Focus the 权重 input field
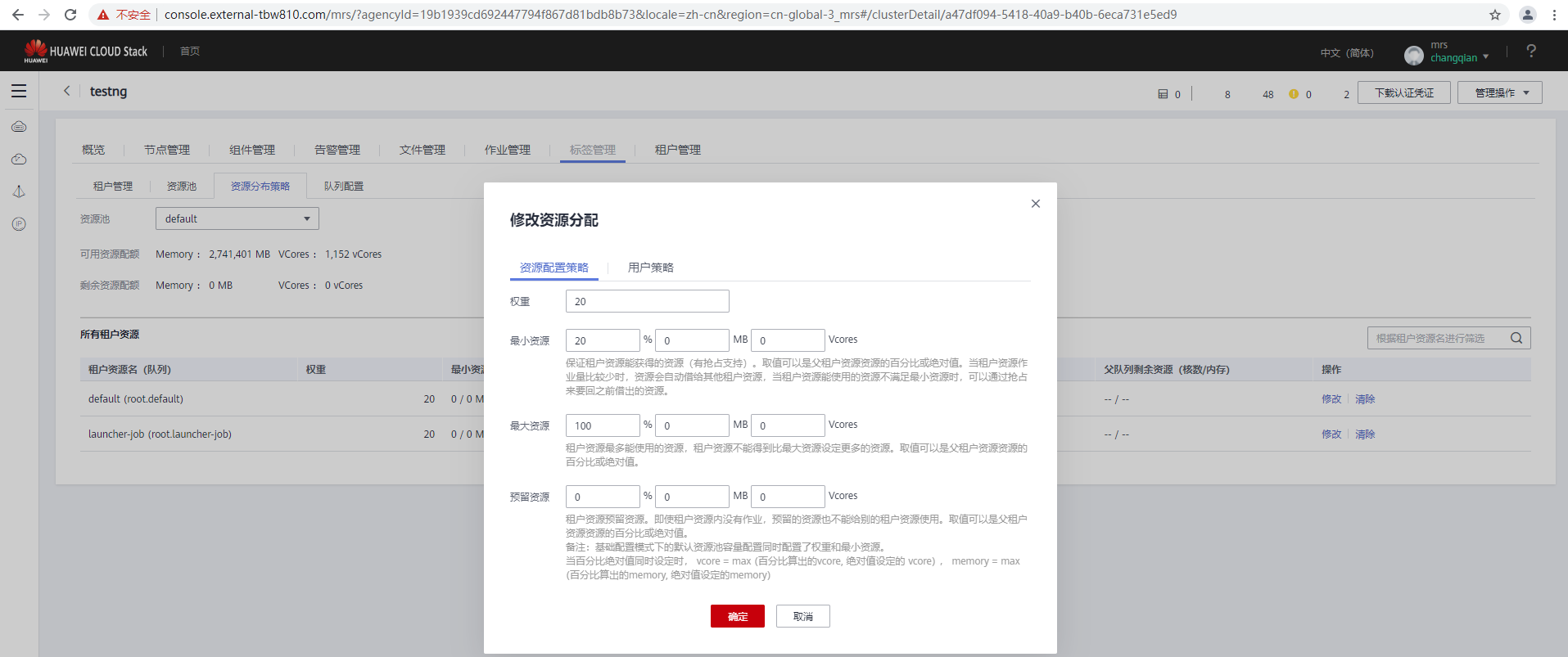This screenshot has width=1568, height=657. pyautogui.click(x=648, y=301)
